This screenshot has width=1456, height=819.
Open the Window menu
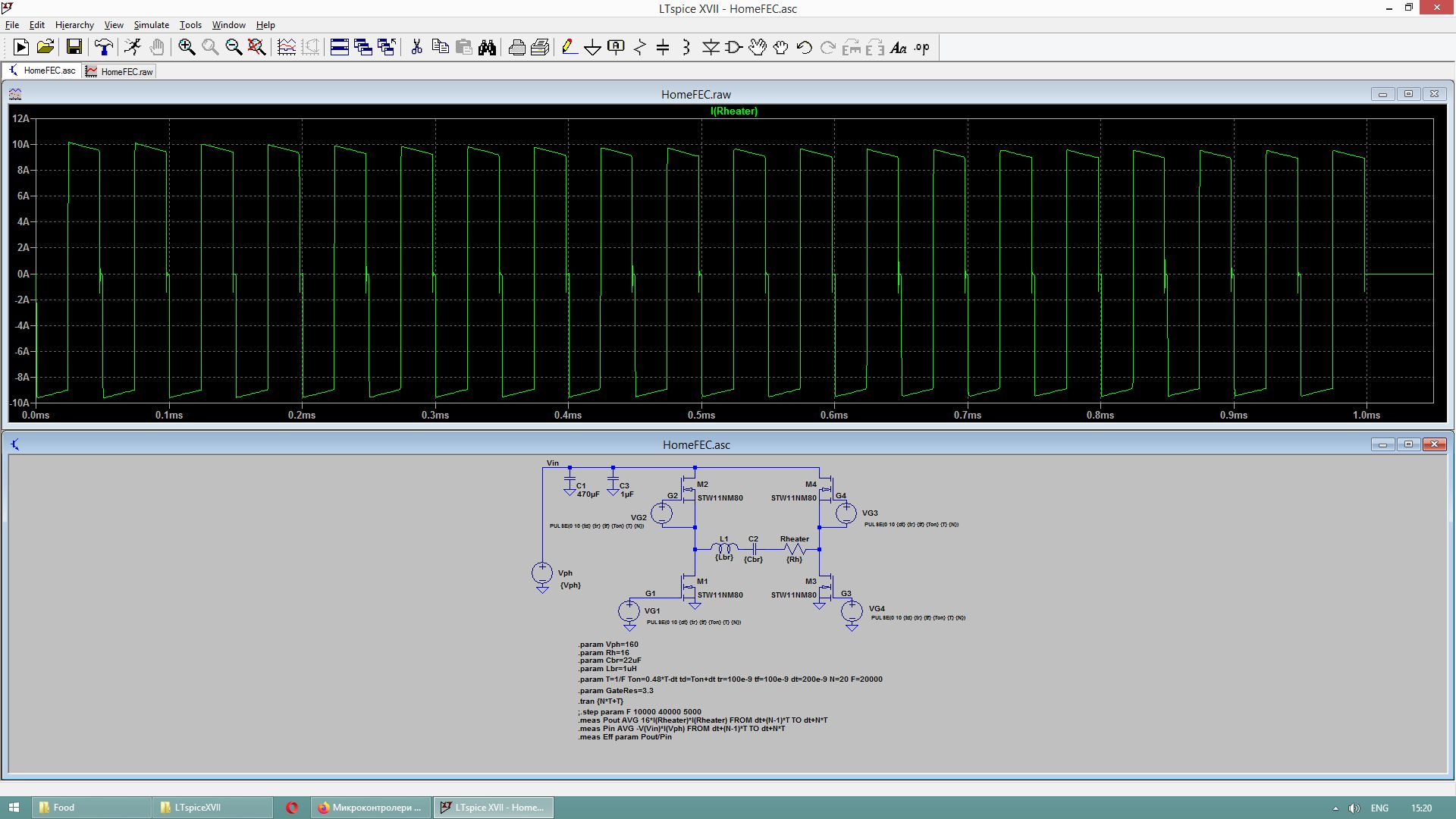click(x=228, y=25)
